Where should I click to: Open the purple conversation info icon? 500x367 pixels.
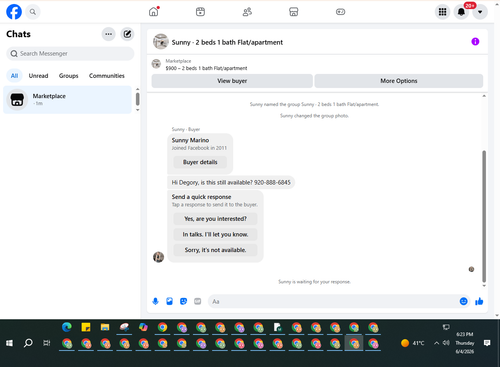[475, 42]
